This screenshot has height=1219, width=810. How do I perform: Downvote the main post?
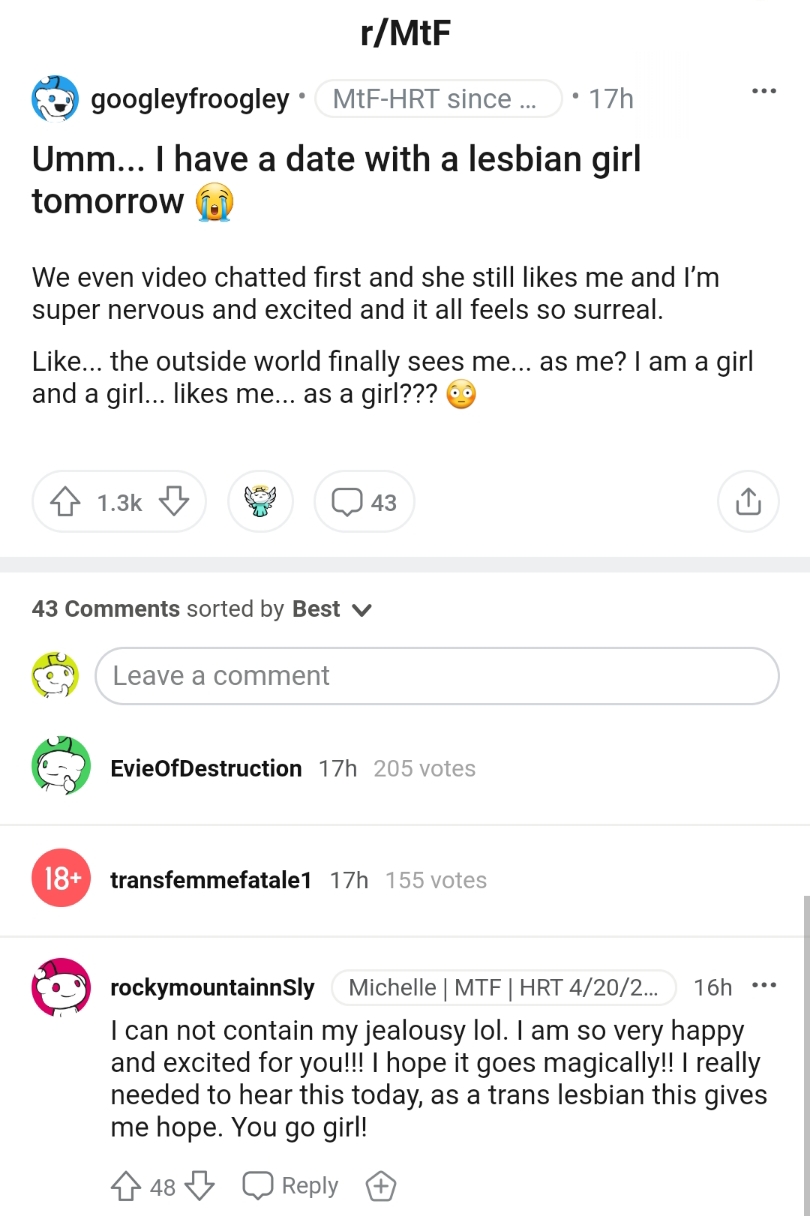click(173, 502)
